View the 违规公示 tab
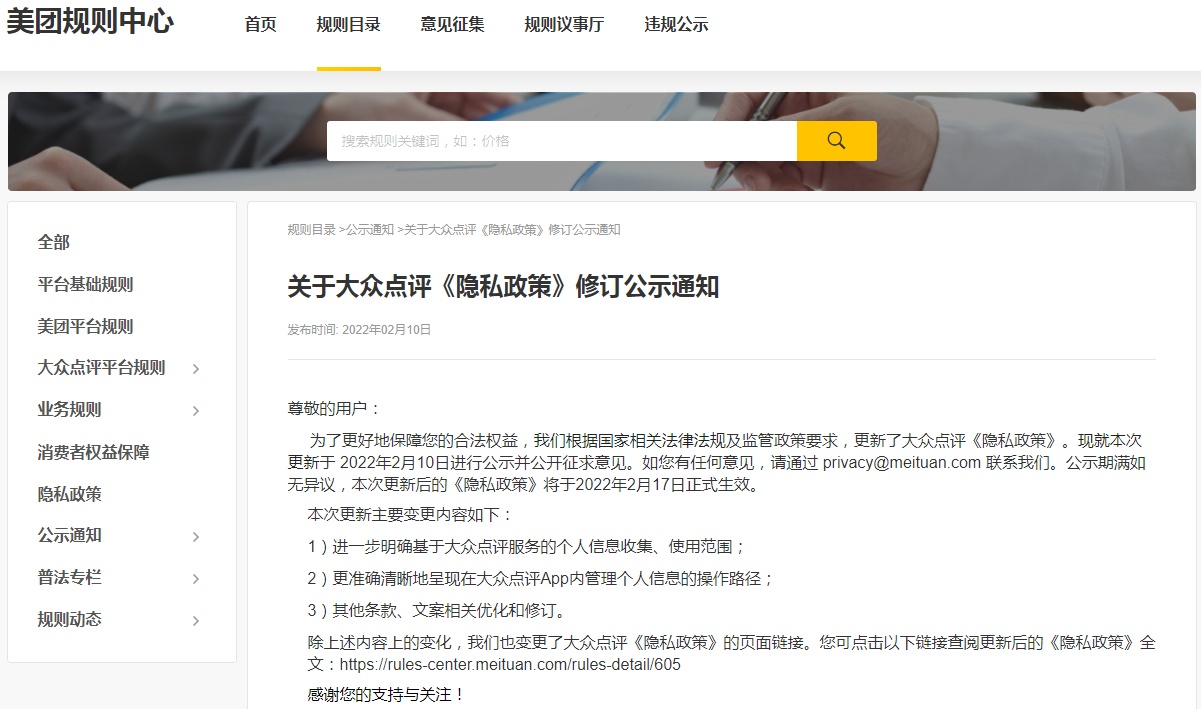The image size is (1201, 709). (677, 25)
